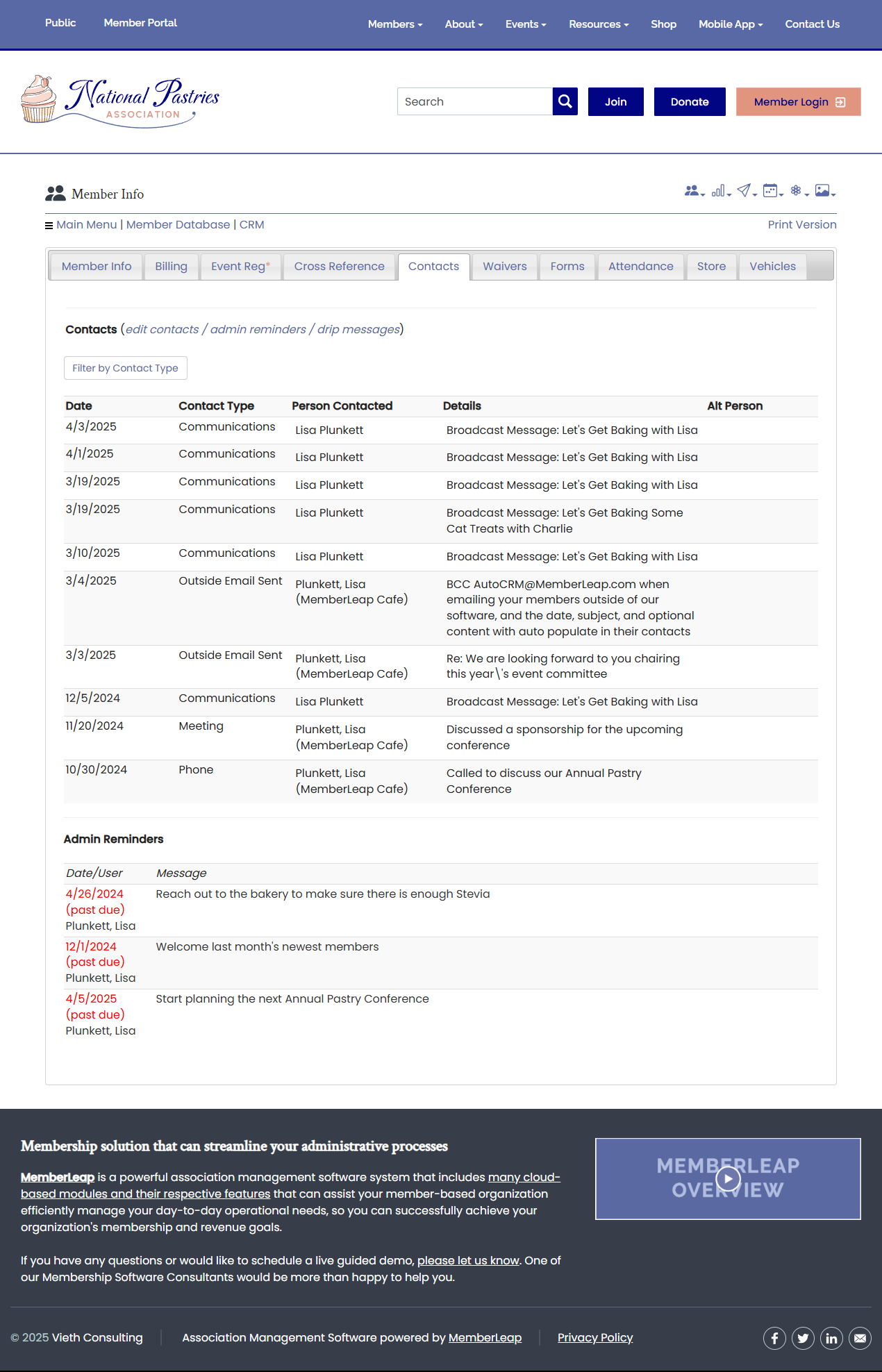Expand the About navigation dropdown
Screen dimensions: 882x1372
coord(464,24)
